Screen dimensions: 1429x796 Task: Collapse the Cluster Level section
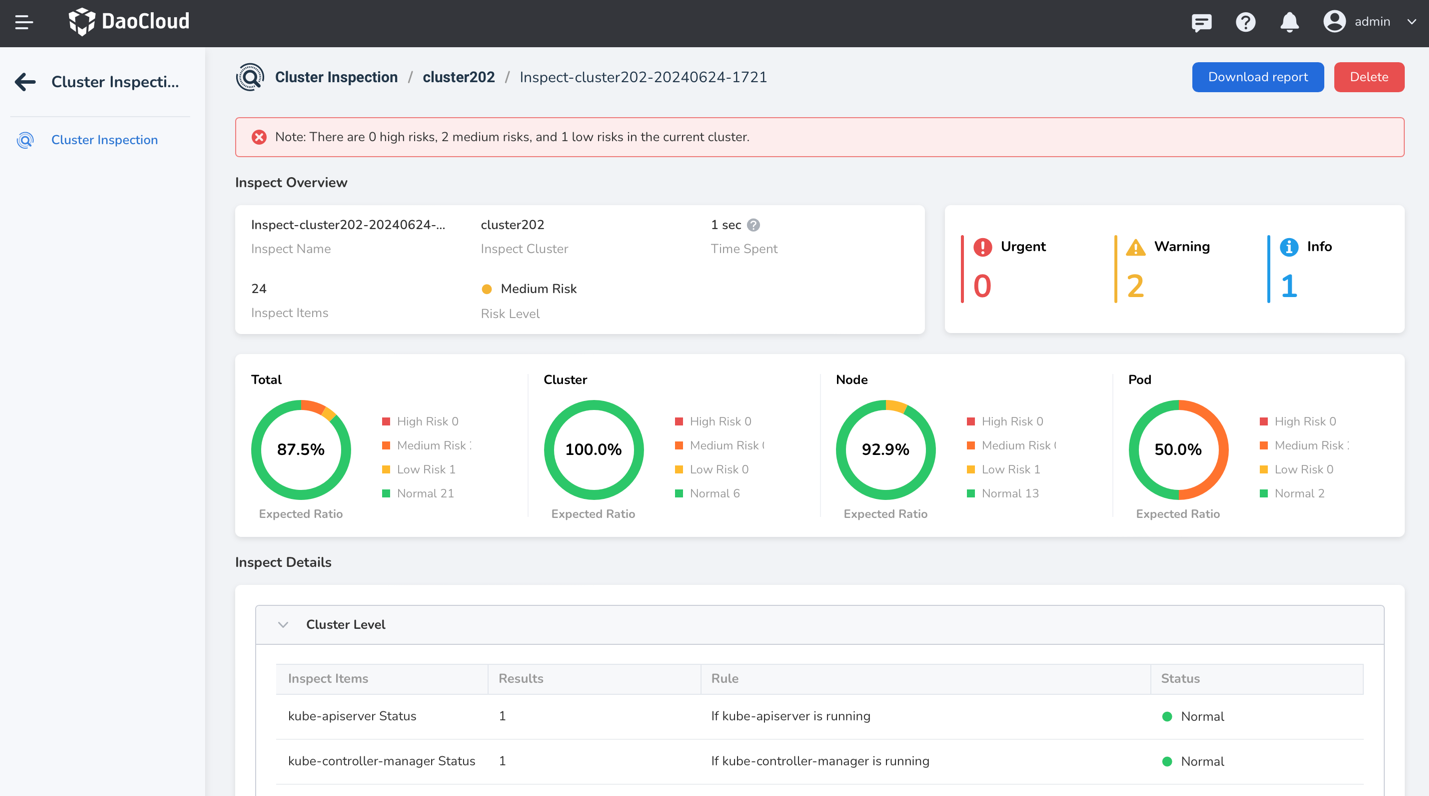(283, 625)
